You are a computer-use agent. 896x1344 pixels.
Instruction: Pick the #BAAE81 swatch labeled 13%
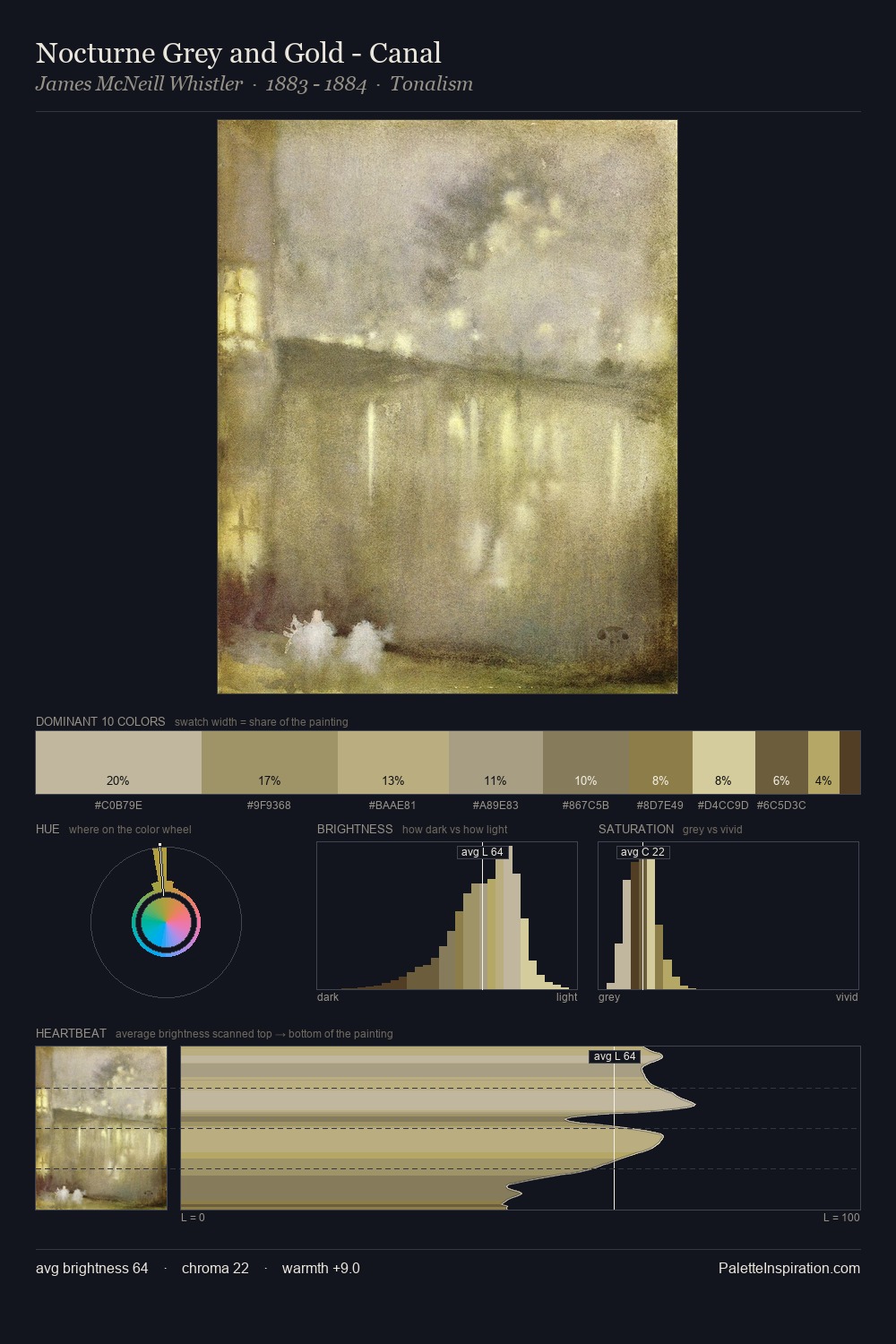point(393,762)
